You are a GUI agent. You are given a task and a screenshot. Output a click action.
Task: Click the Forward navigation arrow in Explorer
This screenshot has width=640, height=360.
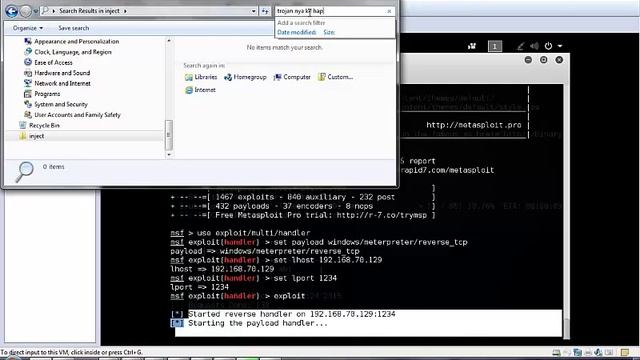(x=26, y=11)
